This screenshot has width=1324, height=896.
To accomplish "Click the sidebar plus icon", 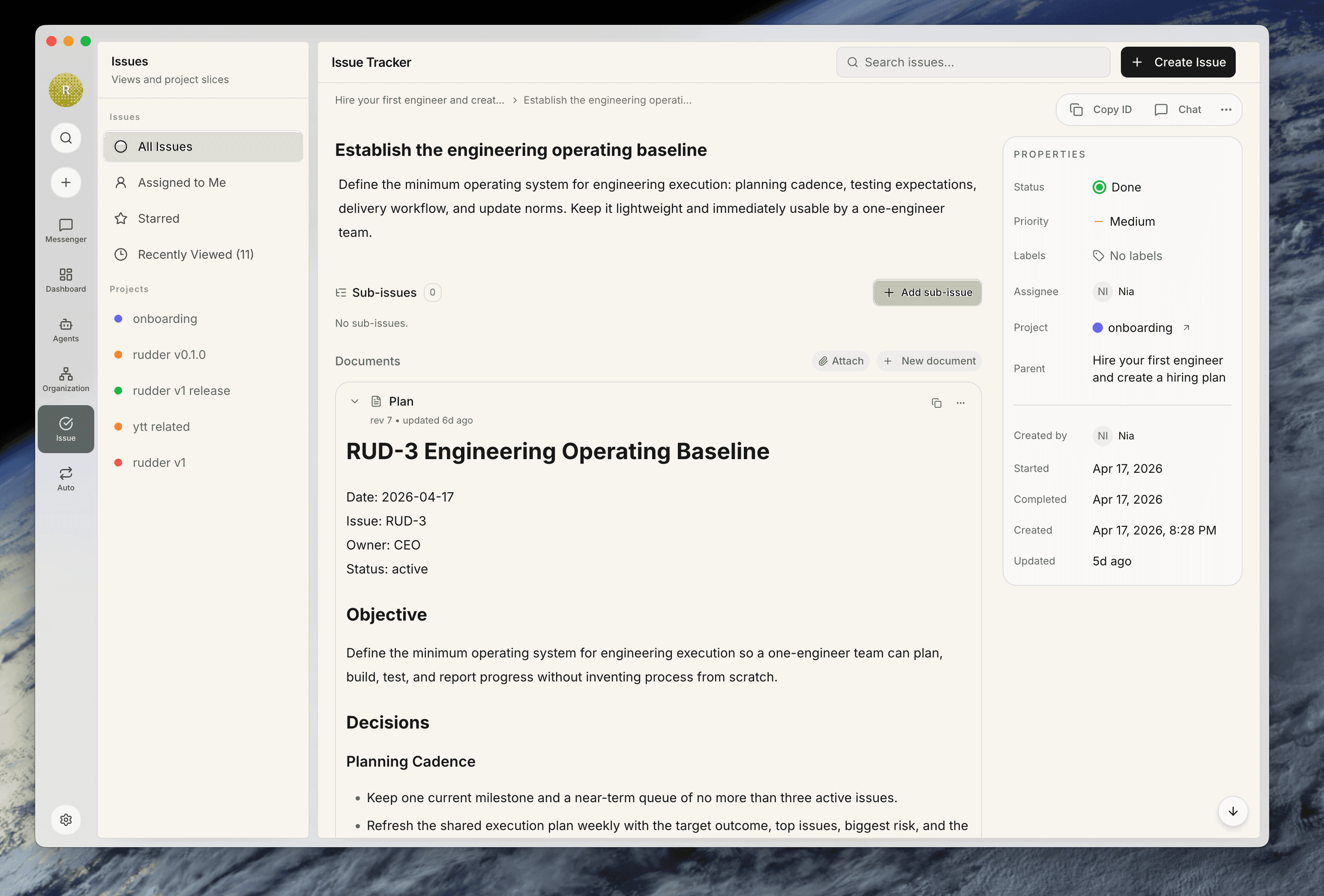I will click(66, 182).
